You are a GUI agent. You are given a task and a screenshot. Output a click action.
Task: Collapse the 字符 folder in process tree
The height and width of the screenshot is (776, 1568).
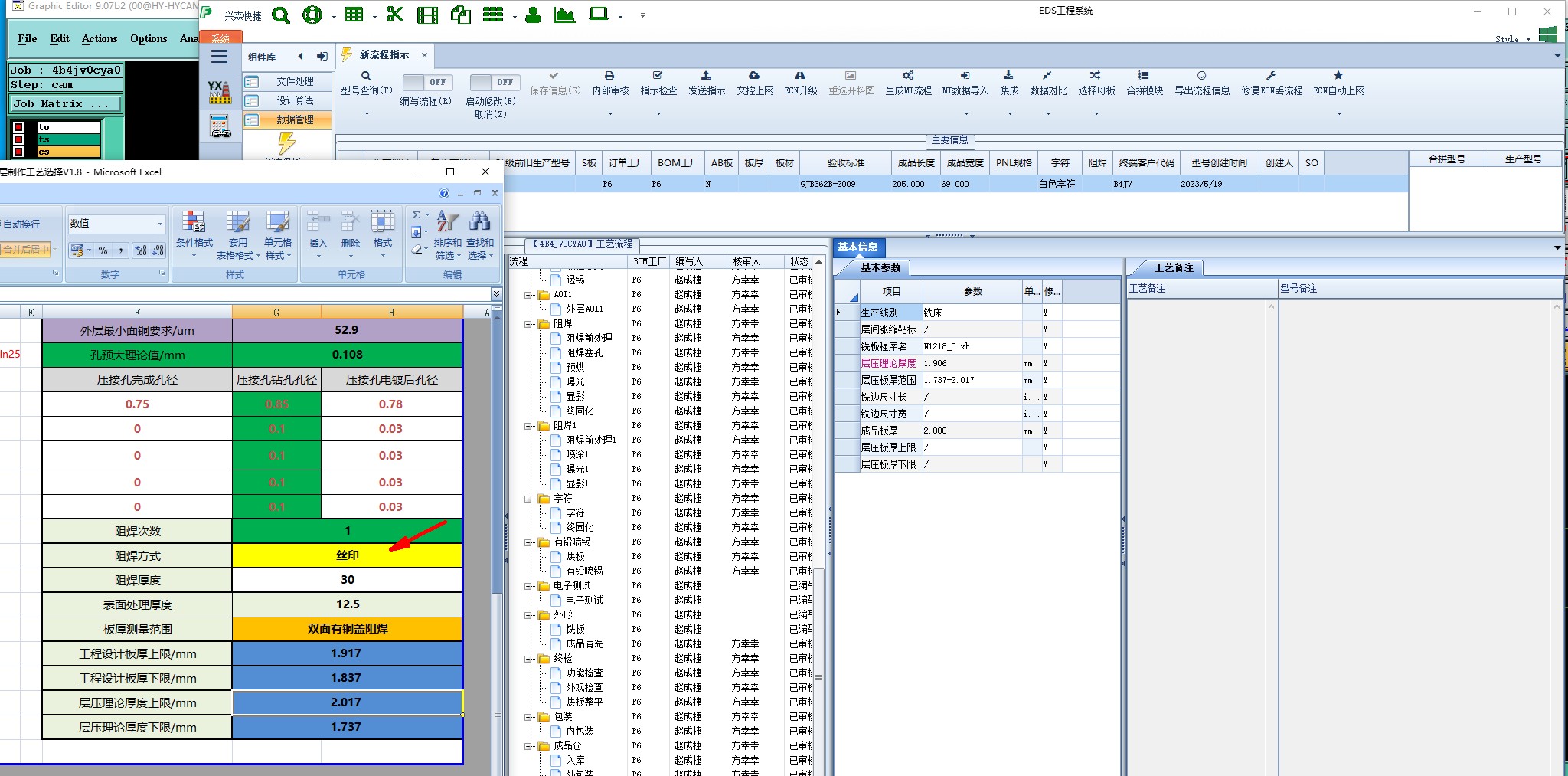click(x=529, y=498)
